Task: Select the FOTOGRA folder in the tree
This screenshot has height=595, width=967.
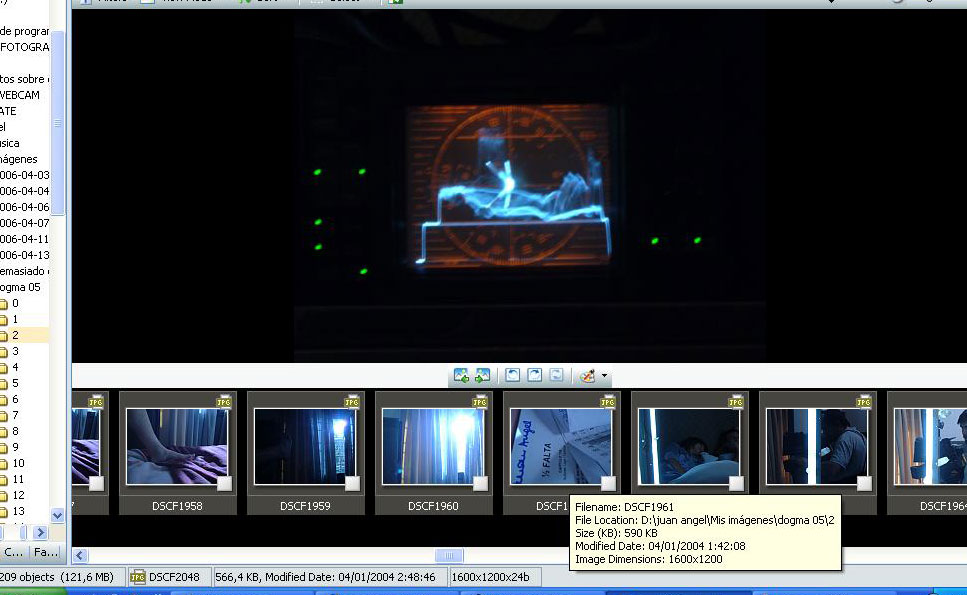Action: coord(25,47)
